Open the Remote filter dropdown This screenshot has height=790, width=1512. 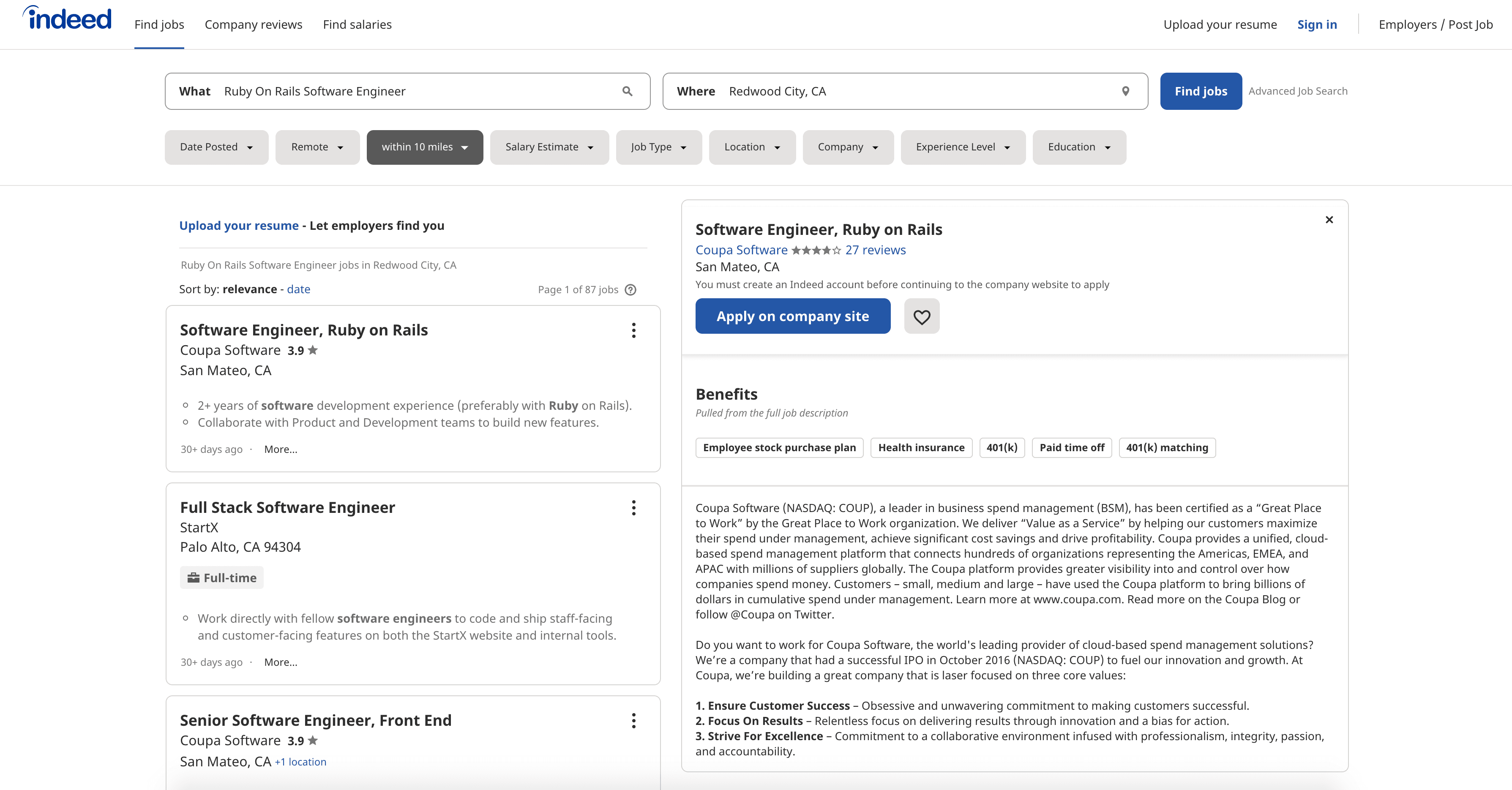coord(317,147)
